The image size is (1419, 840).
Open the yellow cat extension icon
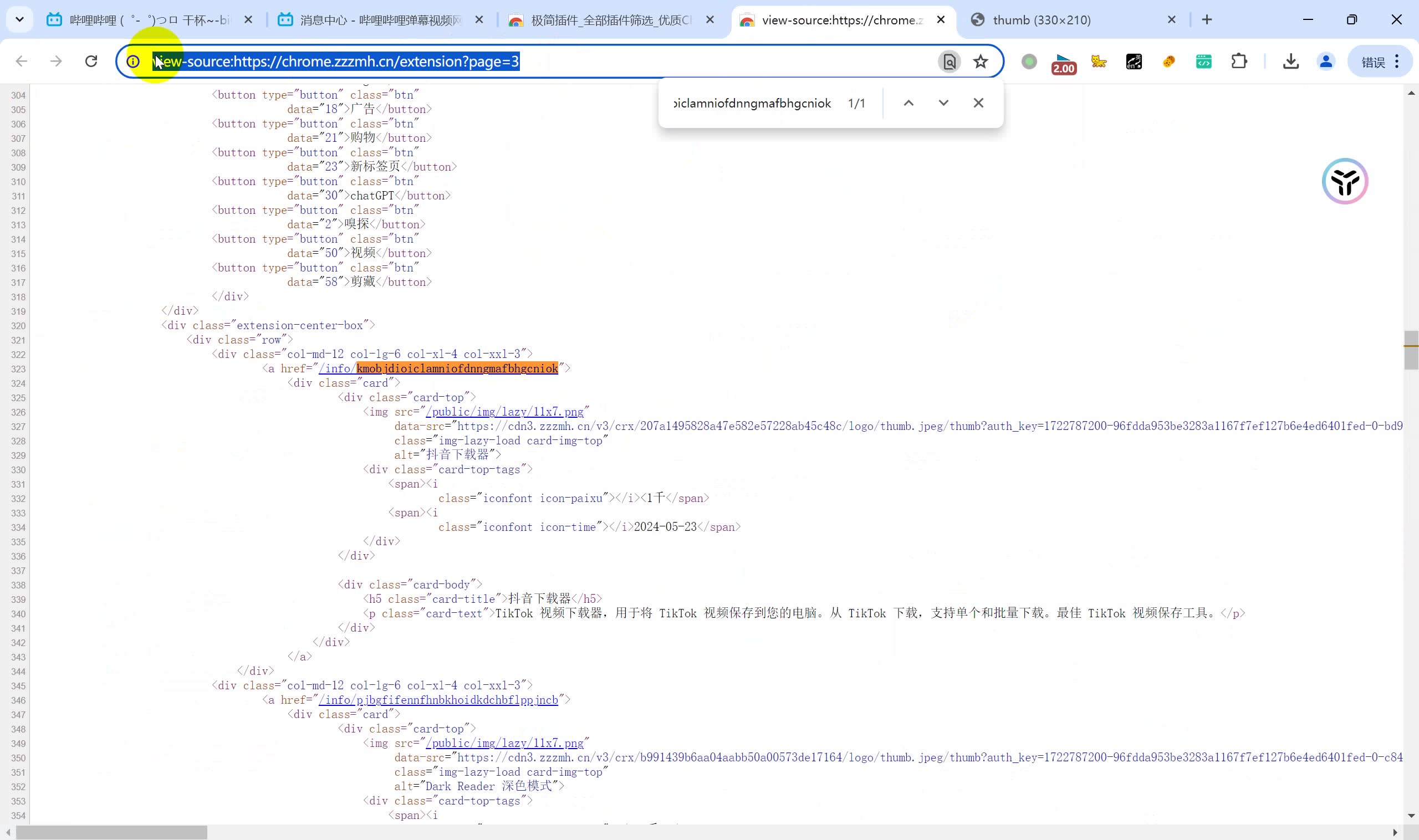coord(1099,61)
